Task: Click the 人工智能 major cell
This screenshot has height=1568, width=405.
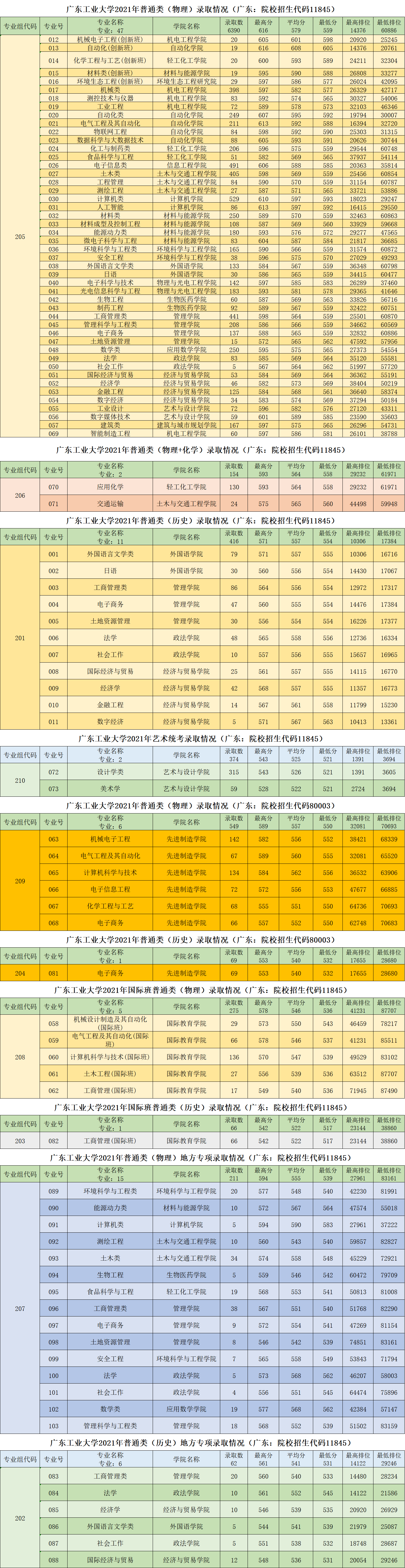Action: coord(110,208)
